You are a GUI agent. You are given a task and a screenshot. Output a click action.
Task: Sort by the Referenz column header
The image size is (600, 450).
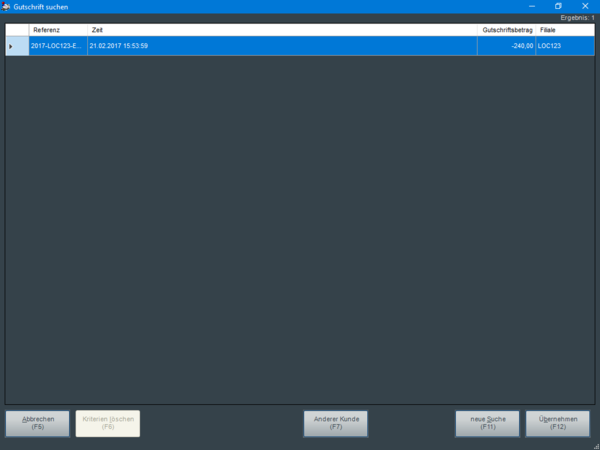coord(58,30)
